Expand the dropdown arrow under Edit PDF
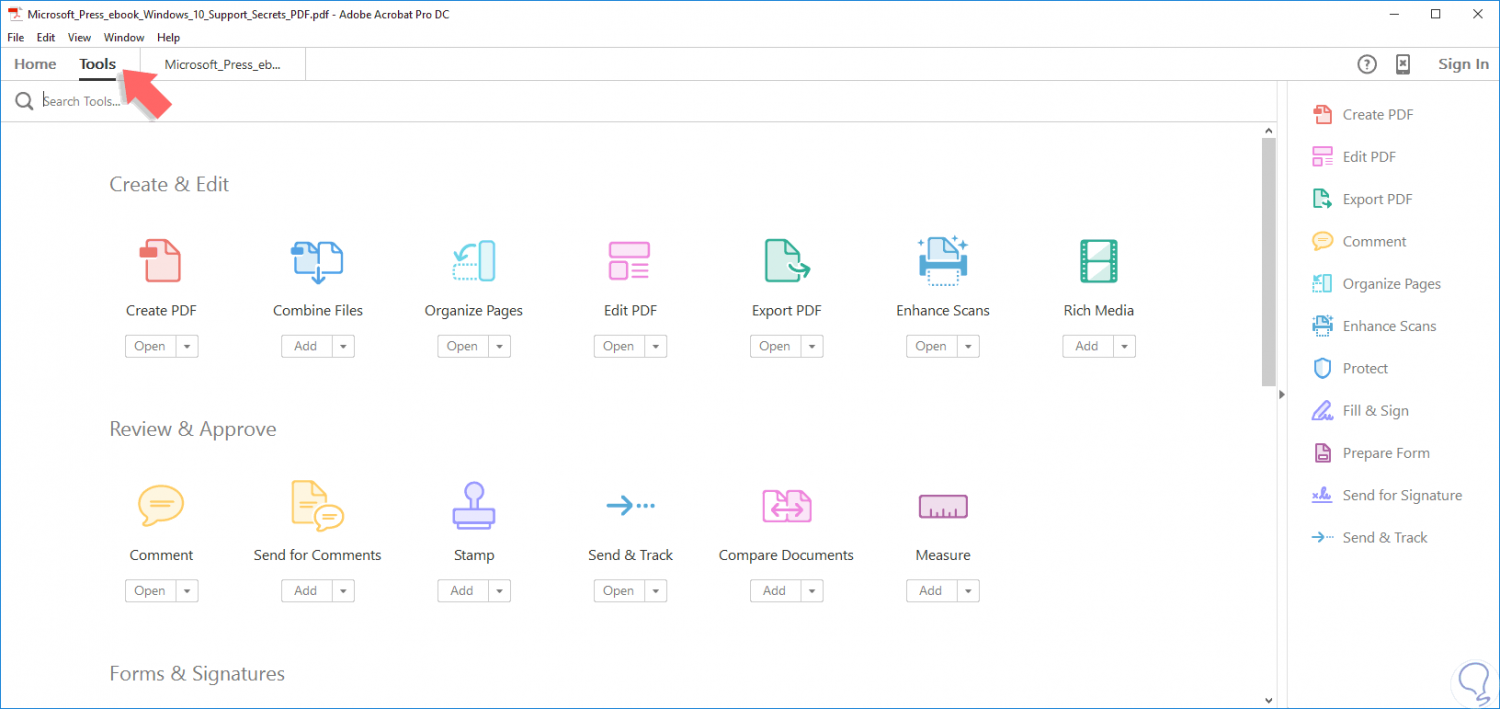The width and height of the screenshot is (1500, 709). coord(655,347)
